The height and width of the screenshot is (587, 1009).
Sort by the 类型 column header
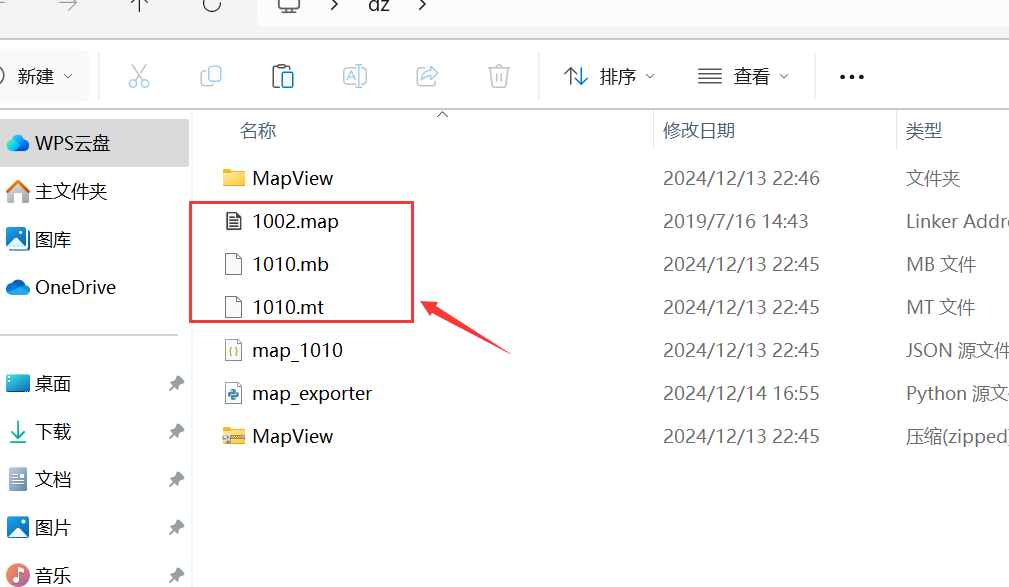click(x=923, y=131)
